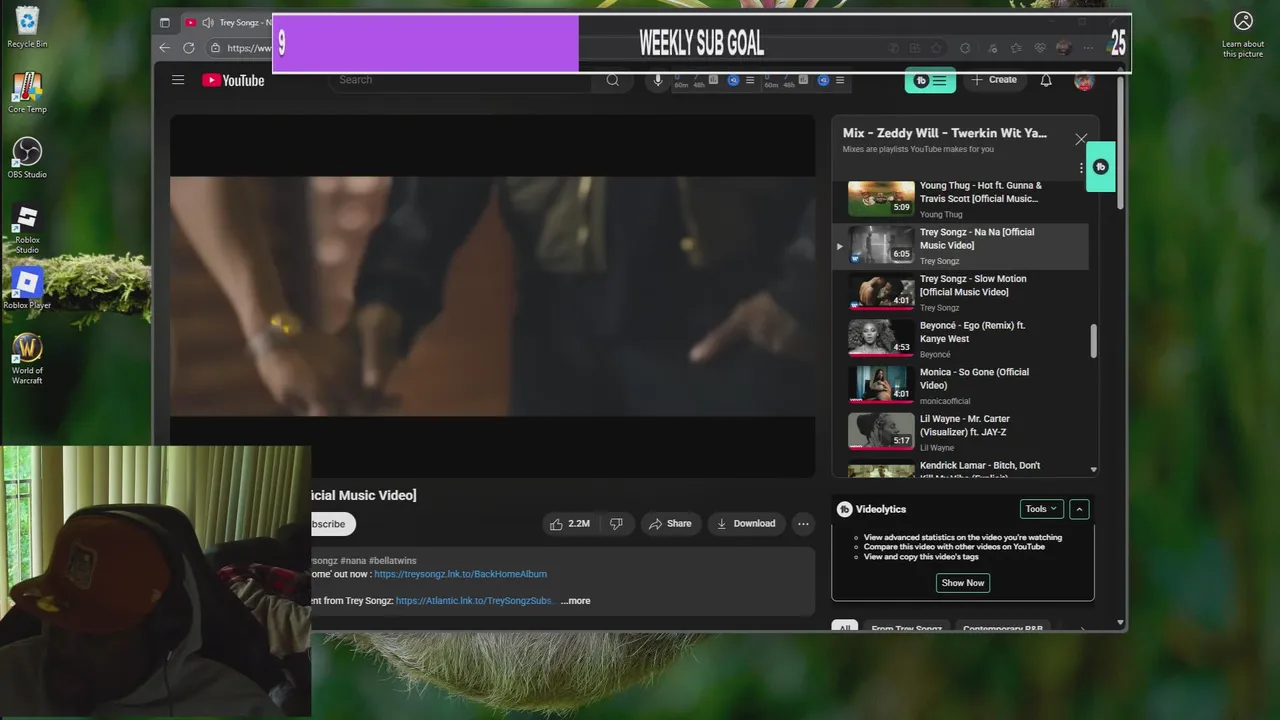Launch Roblox Player desktop shortcut
This screenshot has width=1280, height=720.
(27, 288)
